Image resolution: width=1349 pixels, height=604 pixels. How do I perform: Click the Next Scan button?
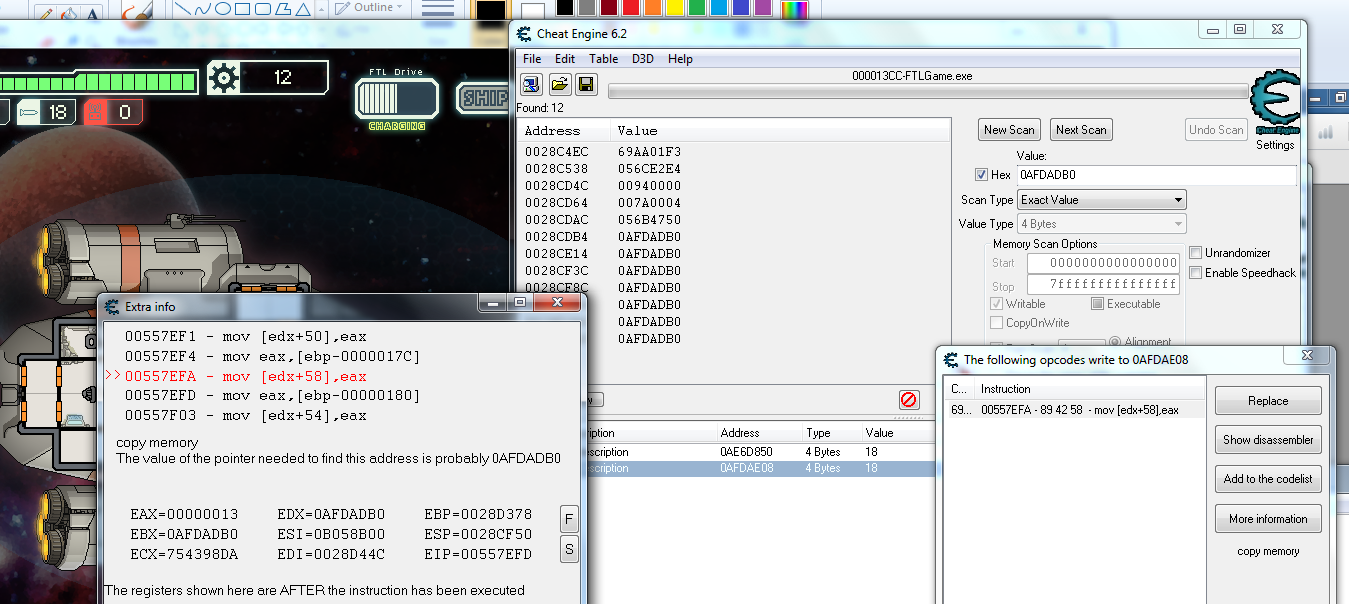point(1081,130)
